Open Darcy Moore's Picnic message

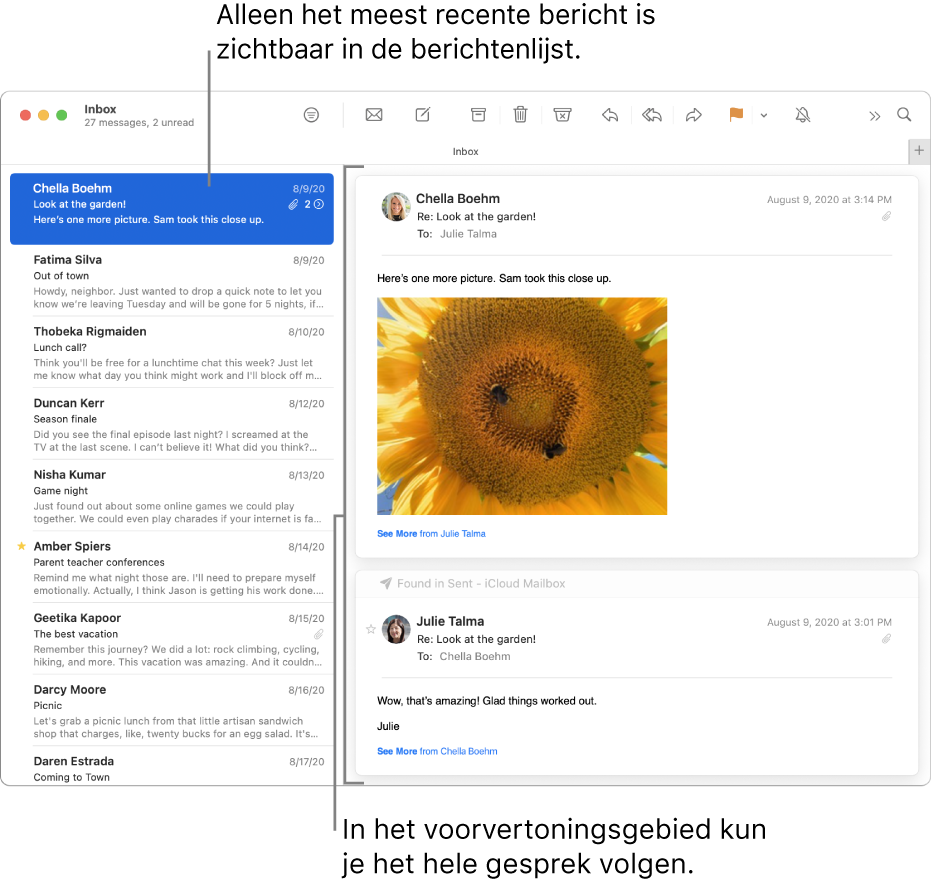point(178,711)
